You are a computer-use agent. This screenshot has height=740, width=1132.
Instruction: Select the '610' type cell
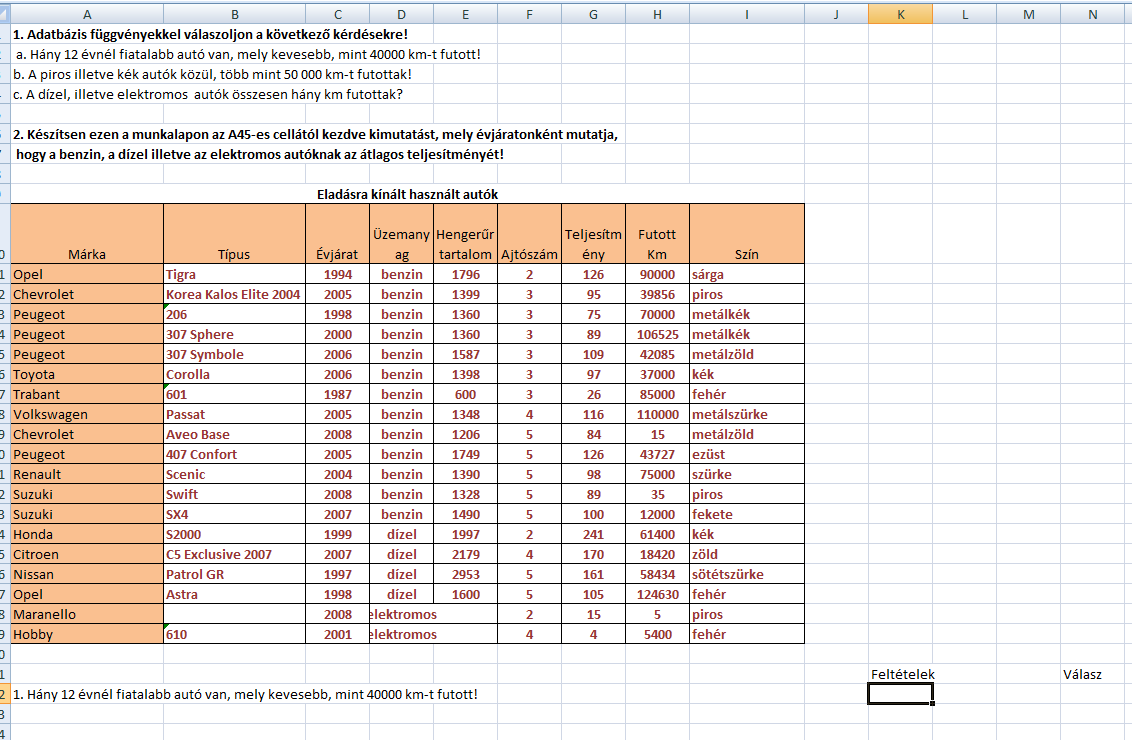point(235,635)
